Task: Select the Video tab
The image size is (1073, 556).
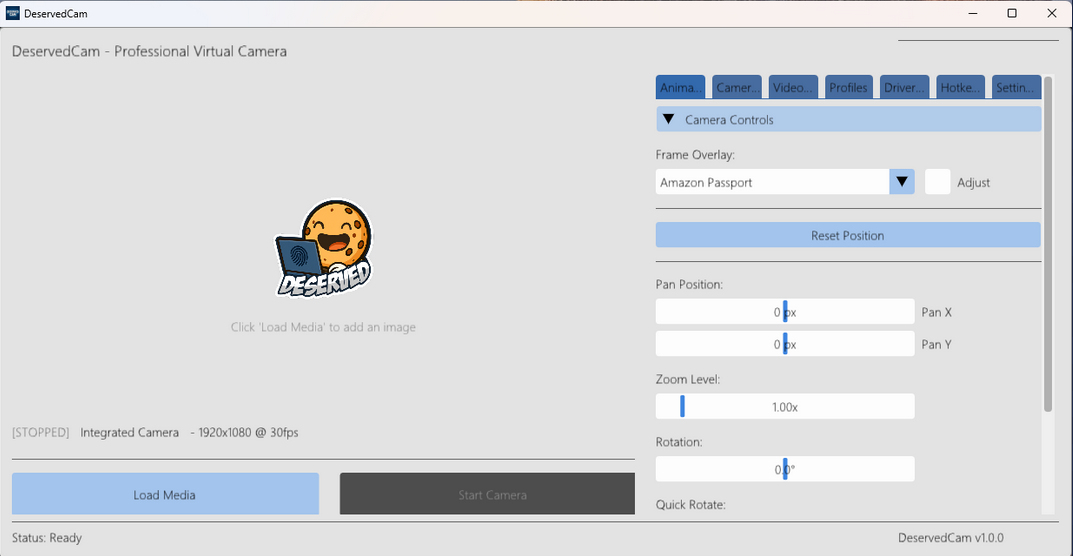Action: coord(793,88)
